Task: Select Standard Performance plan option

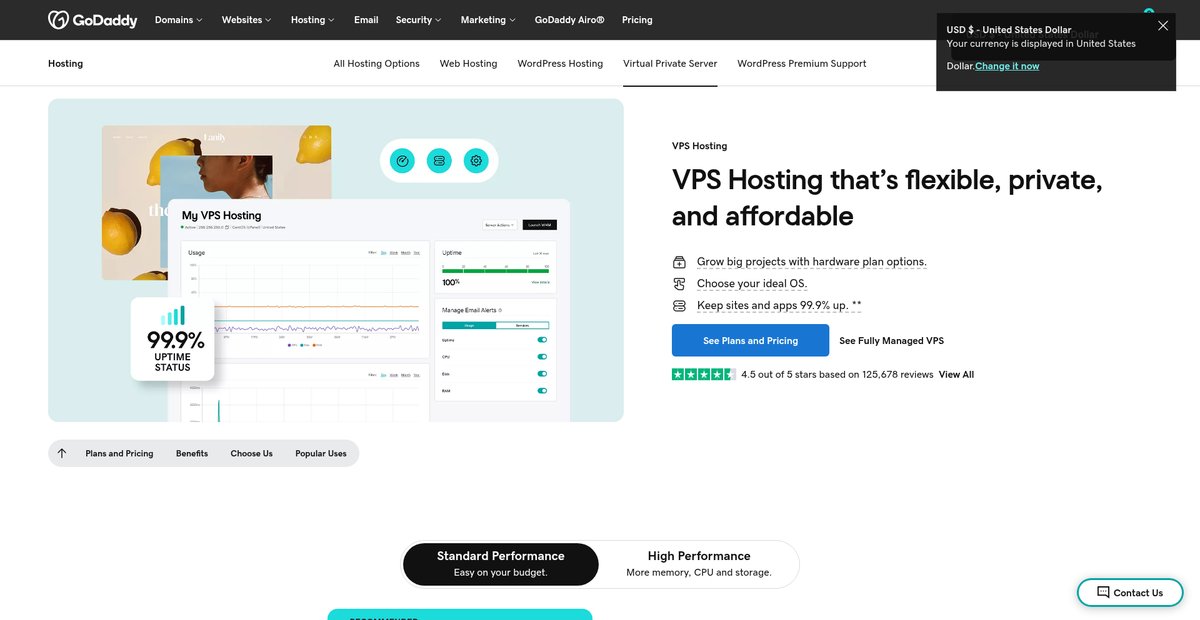Action: coord(501,564)
